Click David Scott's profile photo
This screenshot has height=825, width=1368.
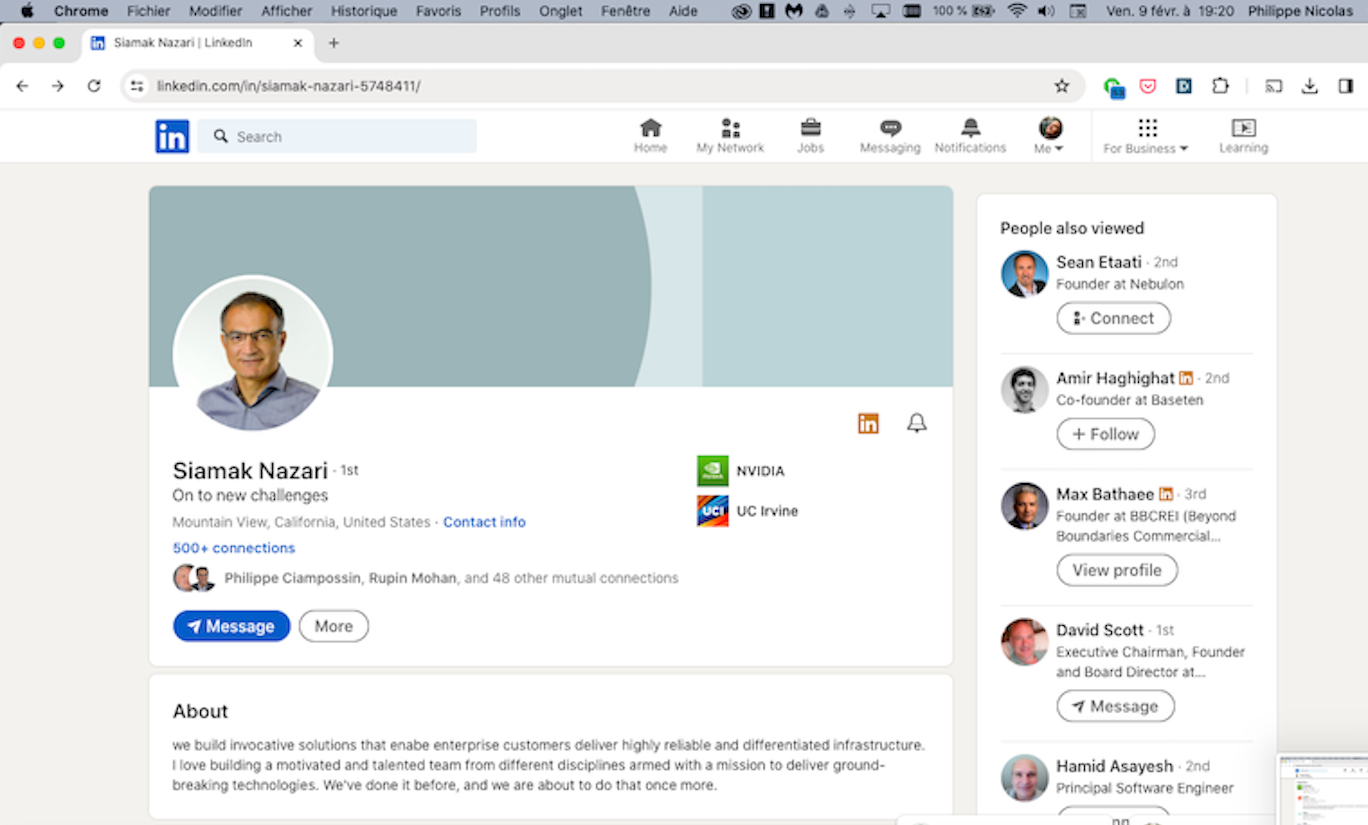(1025, 642)
